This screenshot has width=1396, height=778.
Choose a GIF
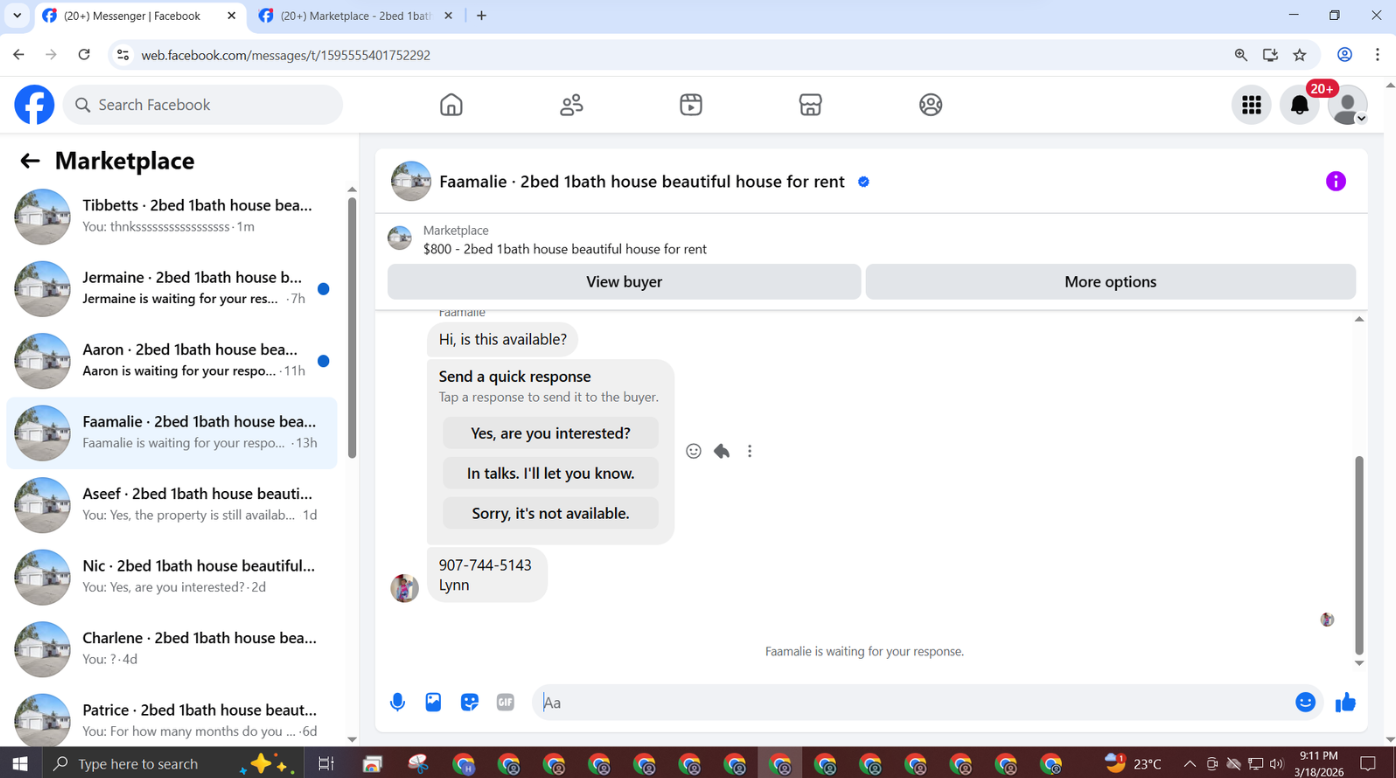(505, 702)
